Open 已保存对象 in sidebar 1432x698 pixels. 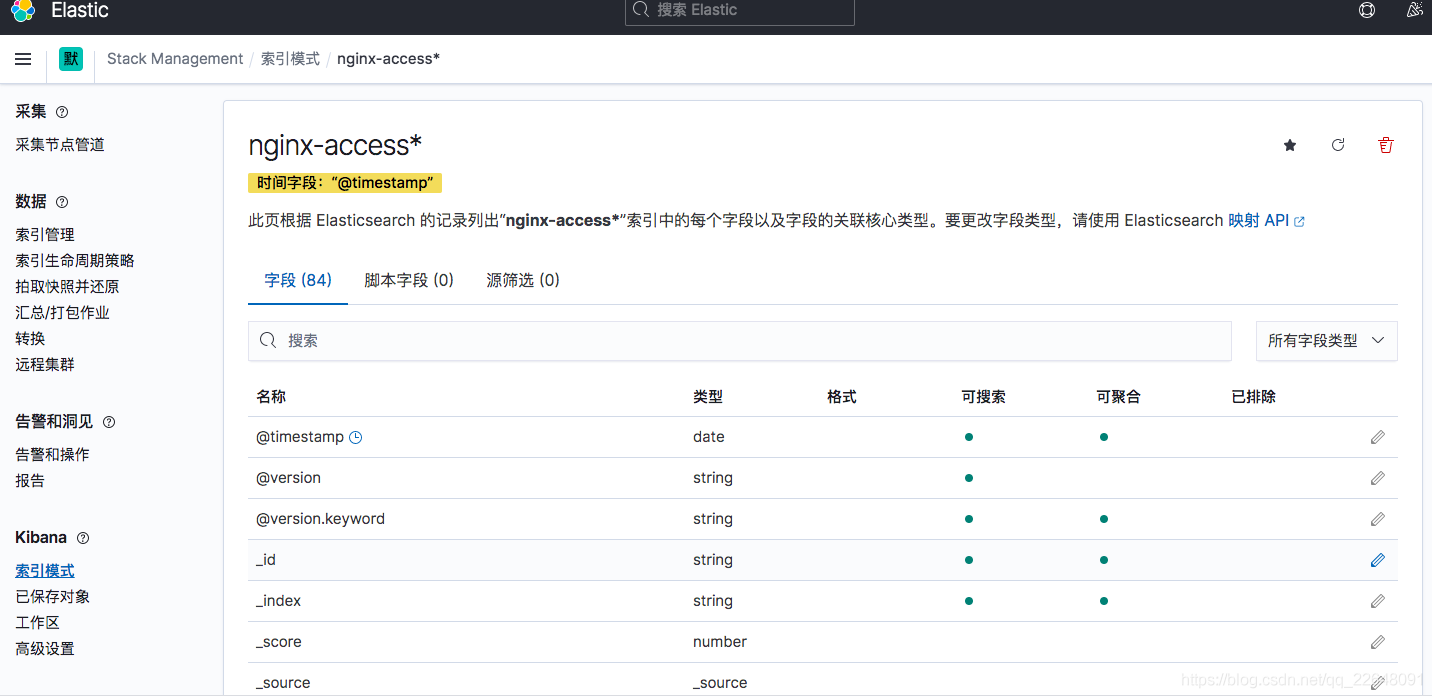pos(52,597)
